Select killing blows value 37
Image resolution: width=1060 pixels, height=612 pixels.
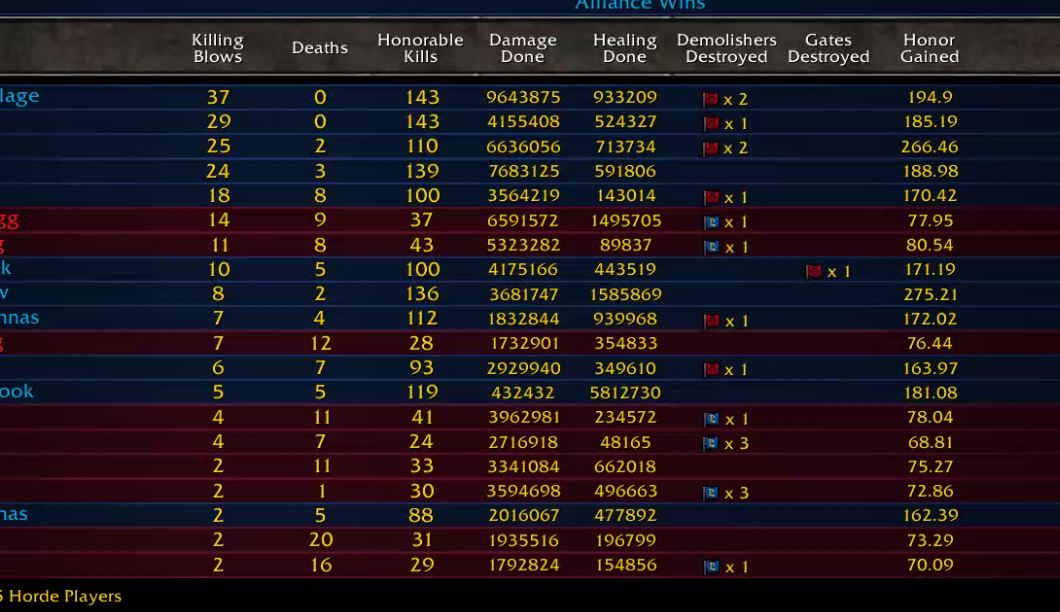[218, 97]
